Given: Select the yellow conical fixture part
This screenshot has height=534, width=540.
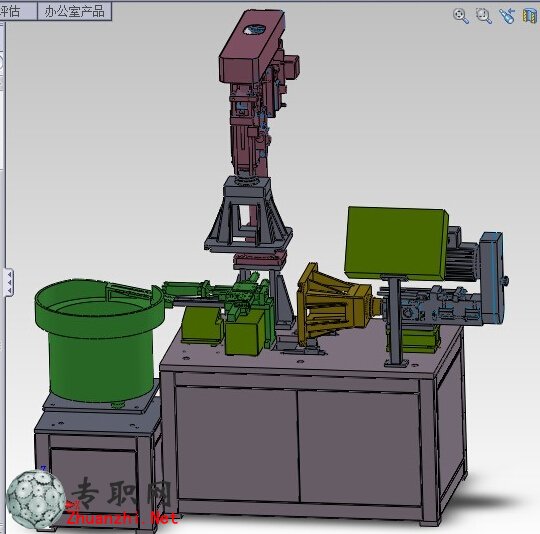Looking at the screenshot, I should 332,305.
